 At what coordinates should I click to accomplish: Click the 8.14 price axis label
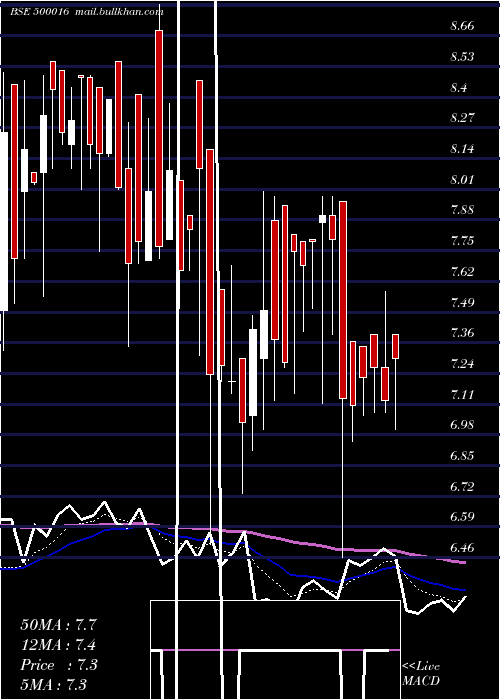point(462,149)
